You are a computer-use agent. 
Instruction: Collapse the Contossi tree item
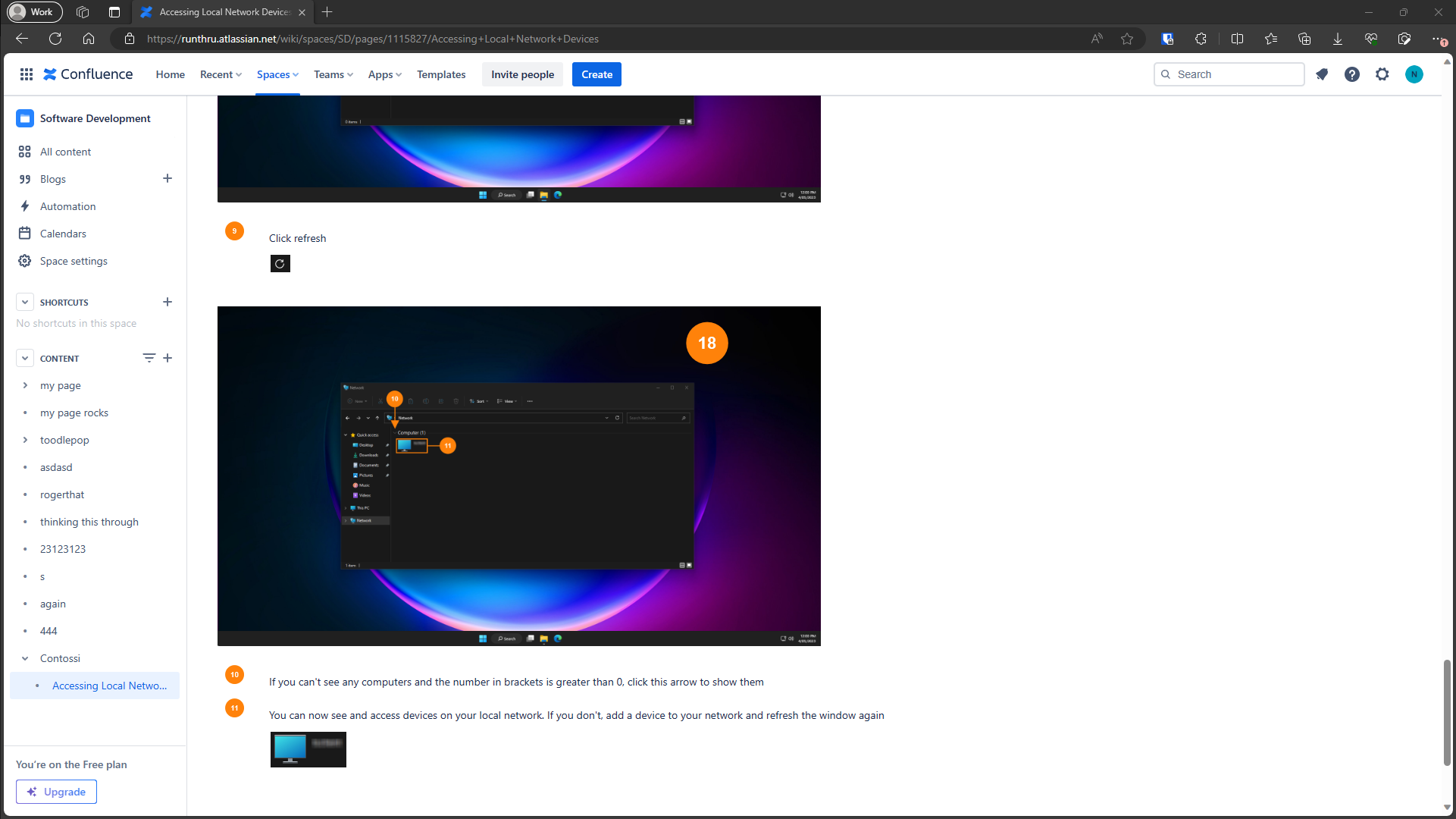(25, 658)
